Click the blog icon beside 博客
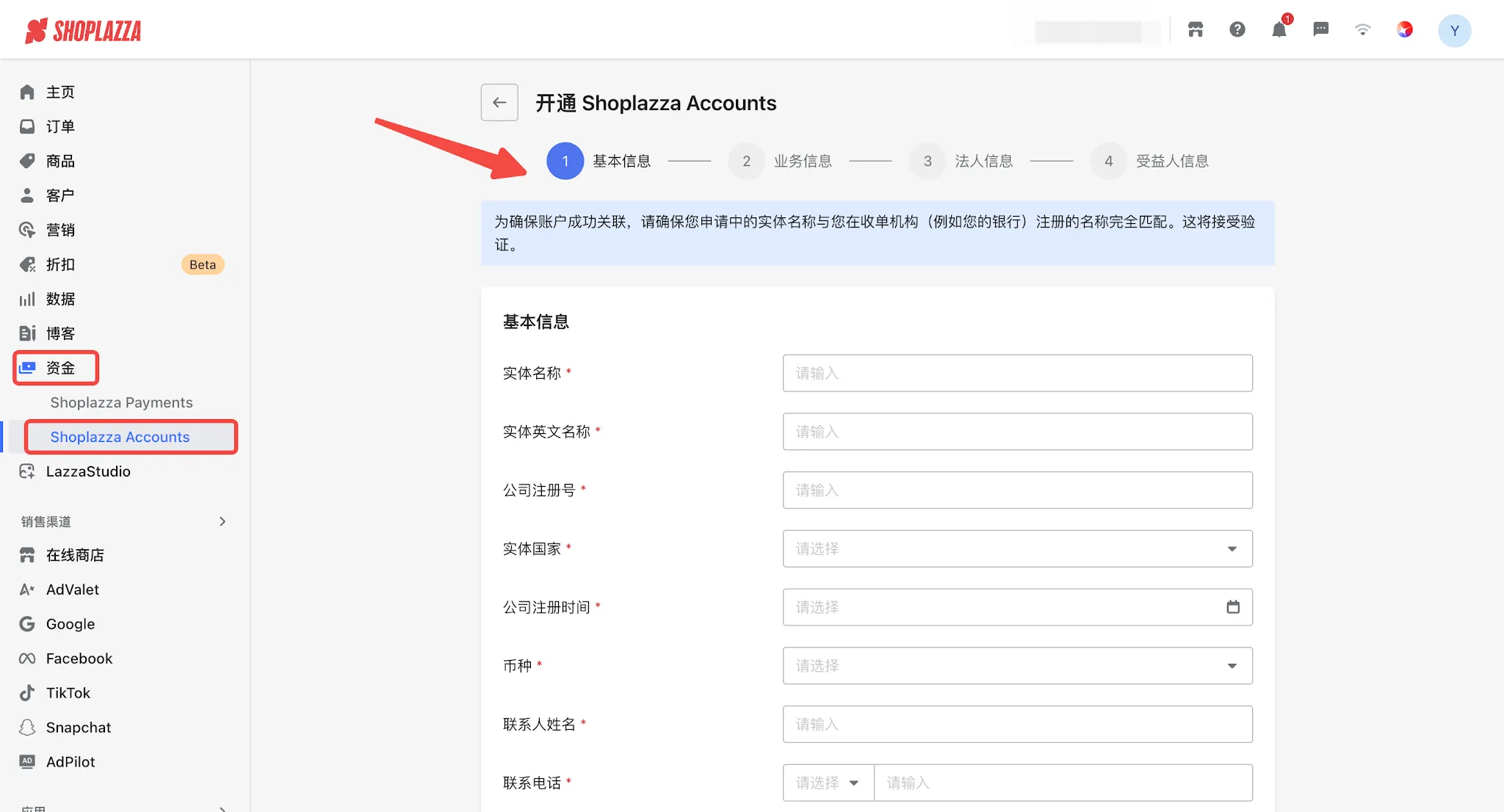The image size is (1504, 812). 27,333
